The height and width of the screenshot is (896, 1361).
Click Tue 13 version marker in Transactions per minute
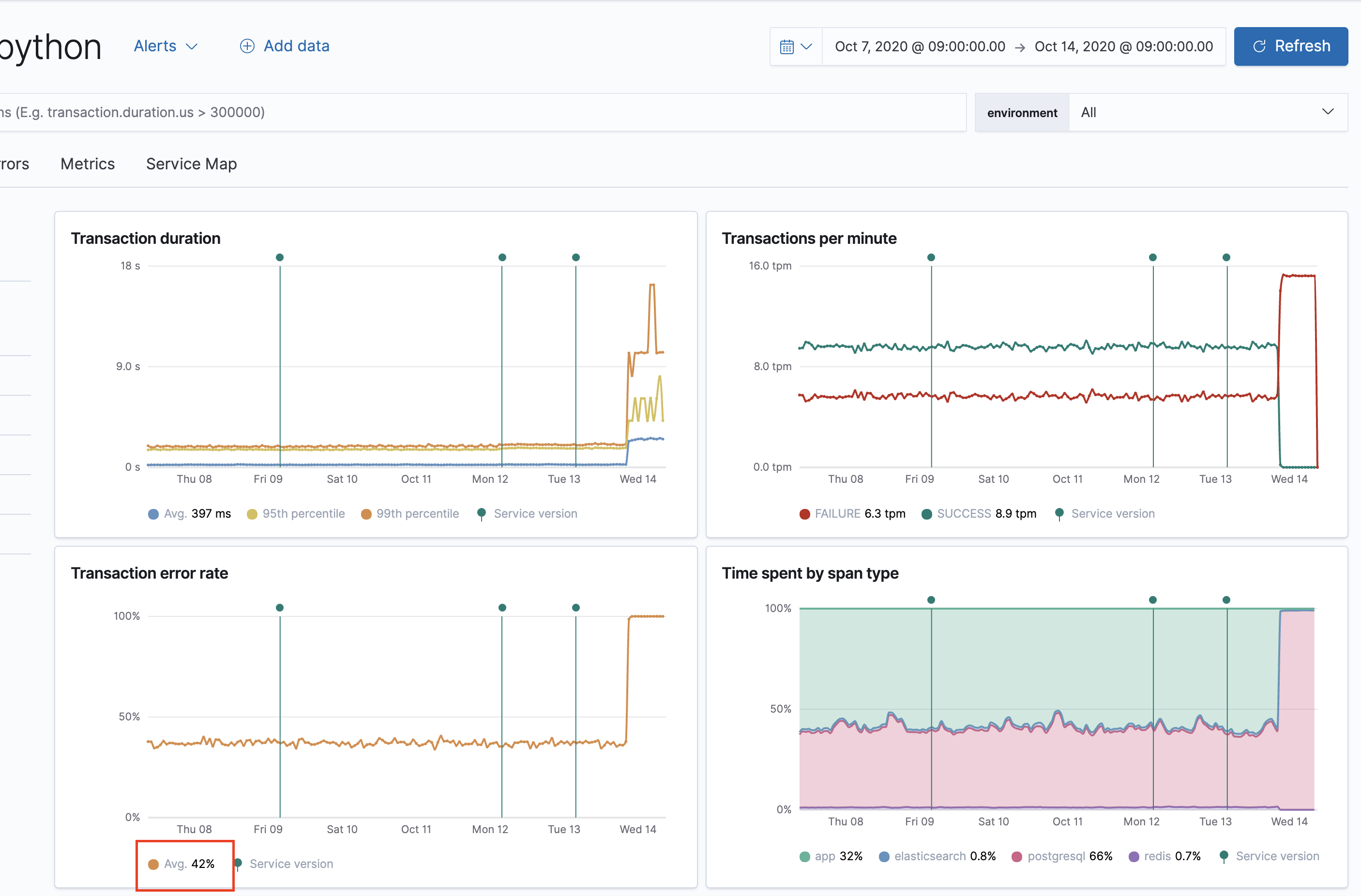click(x=1226, y=257)
